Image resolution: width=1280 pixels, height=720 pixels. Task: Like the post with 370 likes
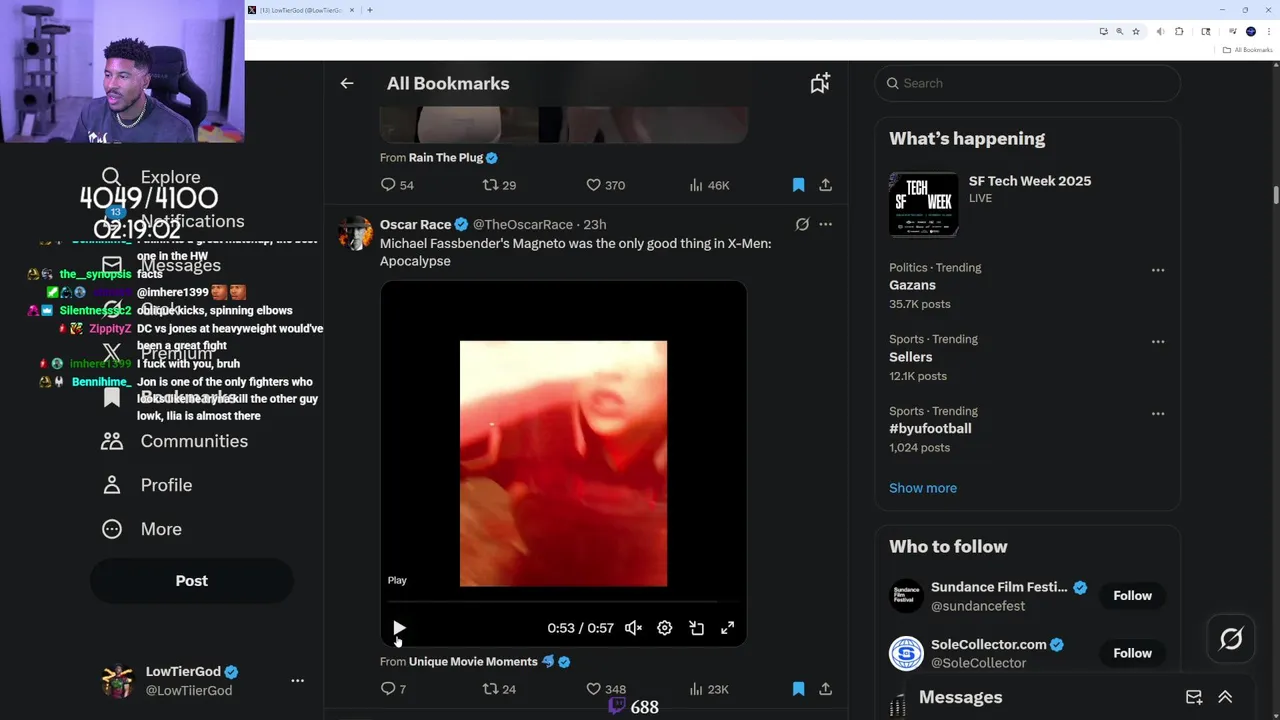click(605, 185)
